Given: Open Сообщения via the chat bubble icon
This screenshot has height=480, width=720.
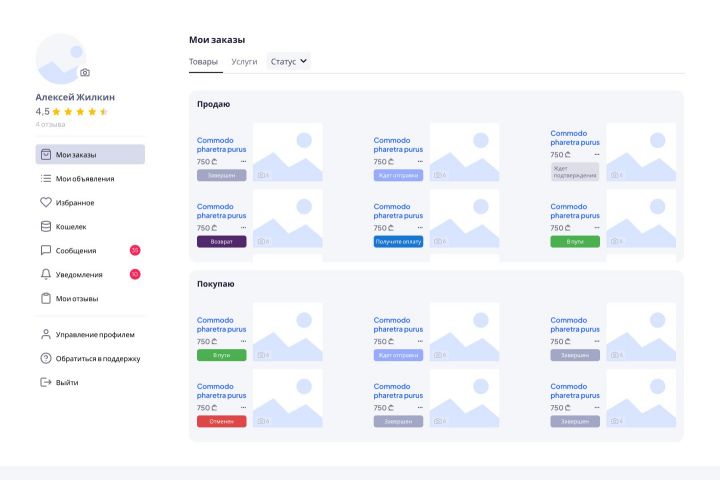Looking at the screenshot, I should tap(45, 250).
